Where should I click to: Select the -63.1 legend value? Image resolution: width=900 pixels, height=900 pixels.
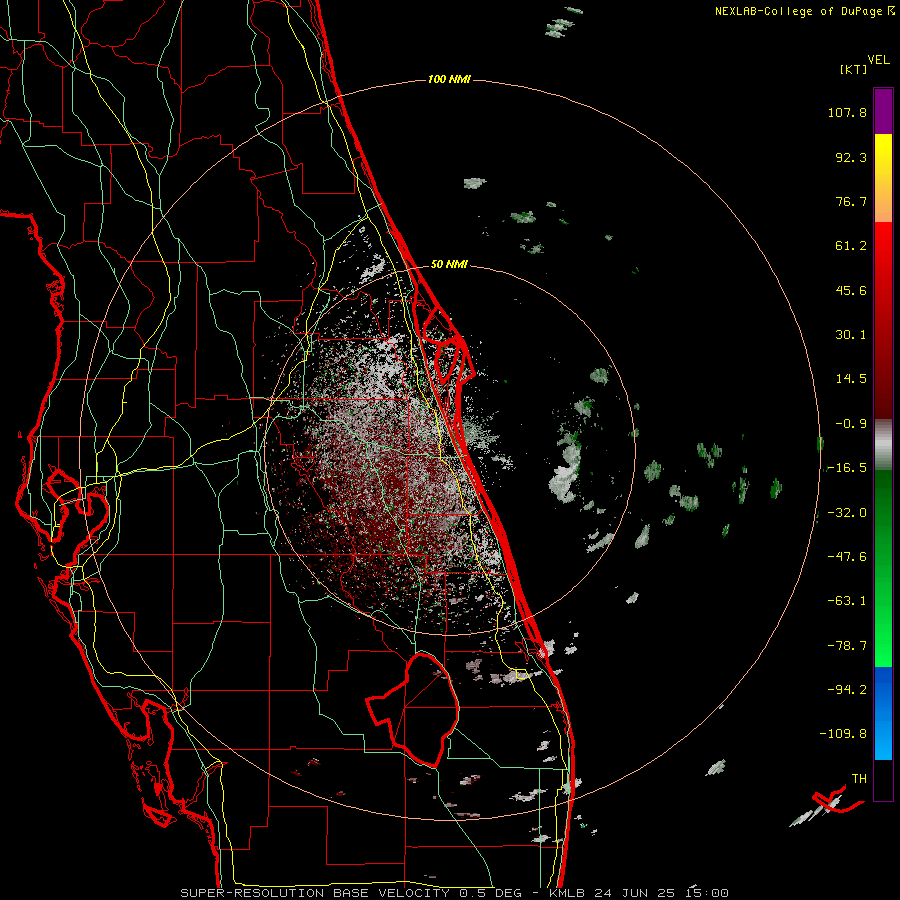coord(847,601)
